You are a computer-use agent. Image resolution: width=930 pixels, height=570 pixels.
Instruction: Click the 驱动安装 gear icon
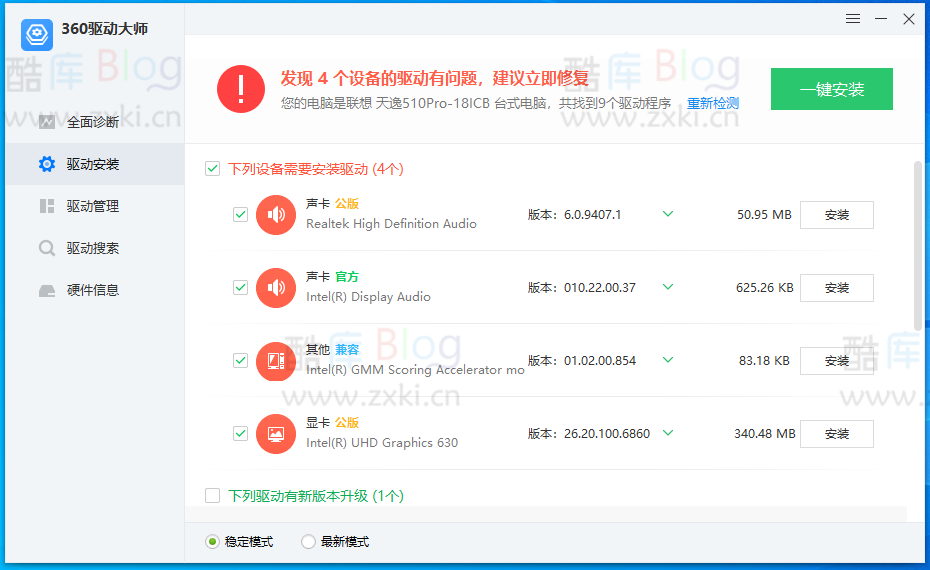click(x=47, y=164)
